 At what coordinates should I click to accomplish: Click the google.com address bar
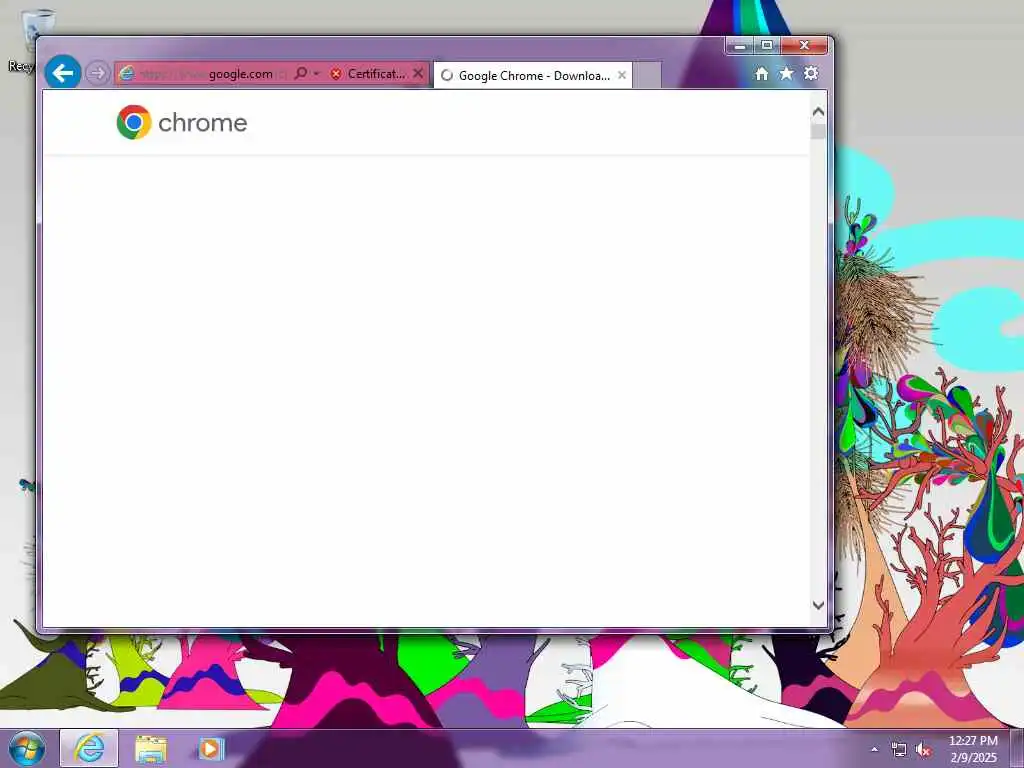coord(202,74)
